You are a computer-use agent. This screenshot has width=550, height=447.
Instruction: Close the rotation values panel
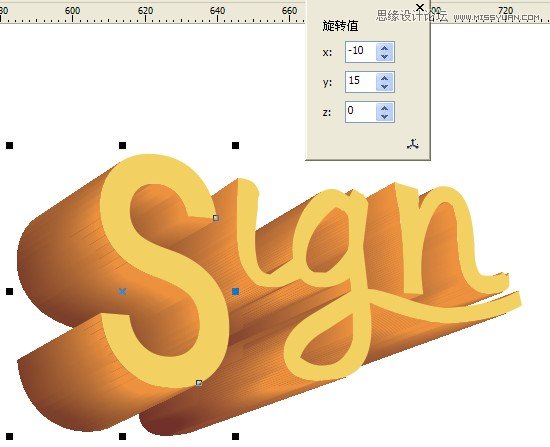point(420,7)
